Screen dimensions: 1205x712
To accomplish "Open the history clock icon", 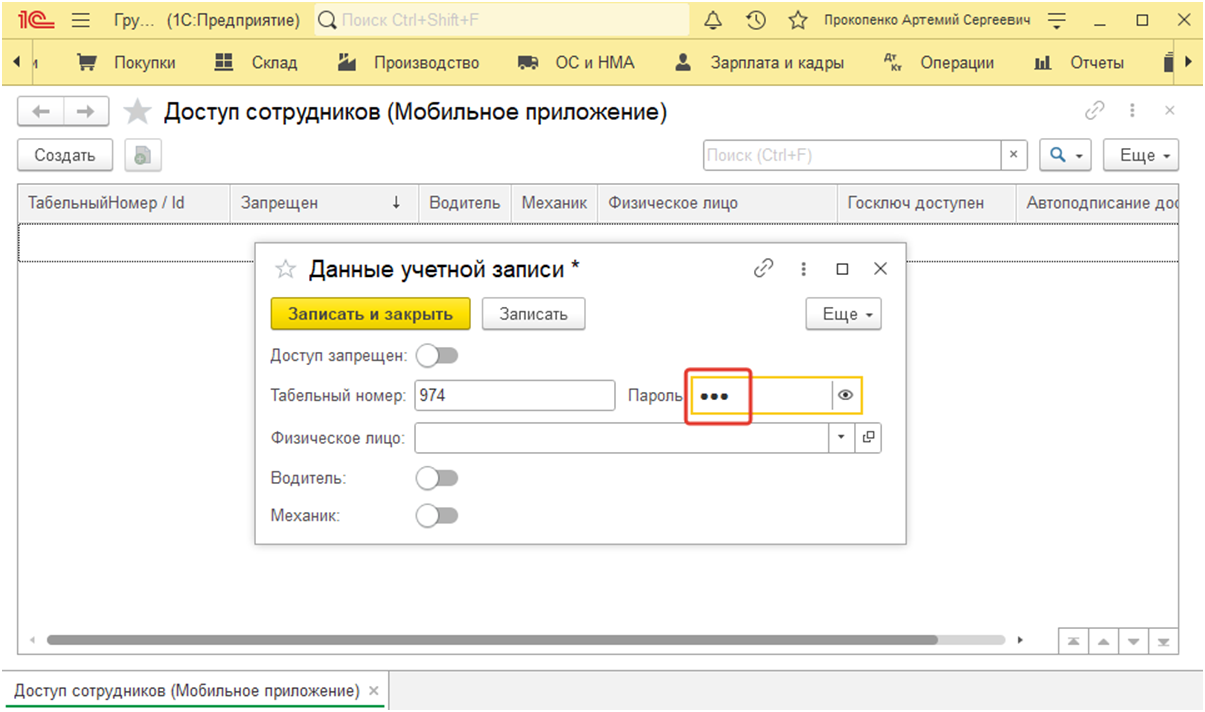I will pyautogui.click(x=756, y=20).
